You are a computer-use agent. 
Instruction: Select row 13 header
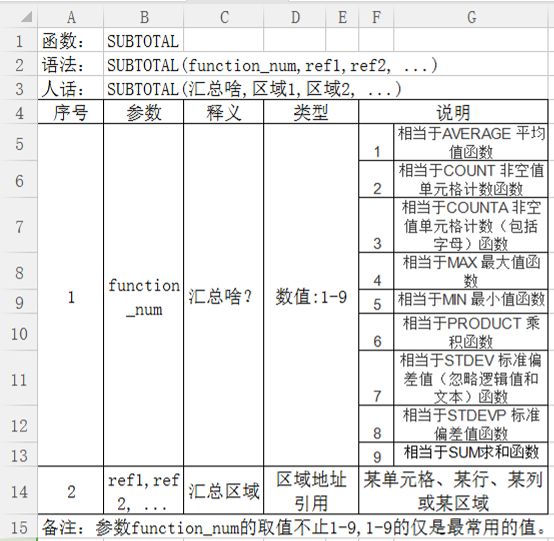click(x=19, y=455)
